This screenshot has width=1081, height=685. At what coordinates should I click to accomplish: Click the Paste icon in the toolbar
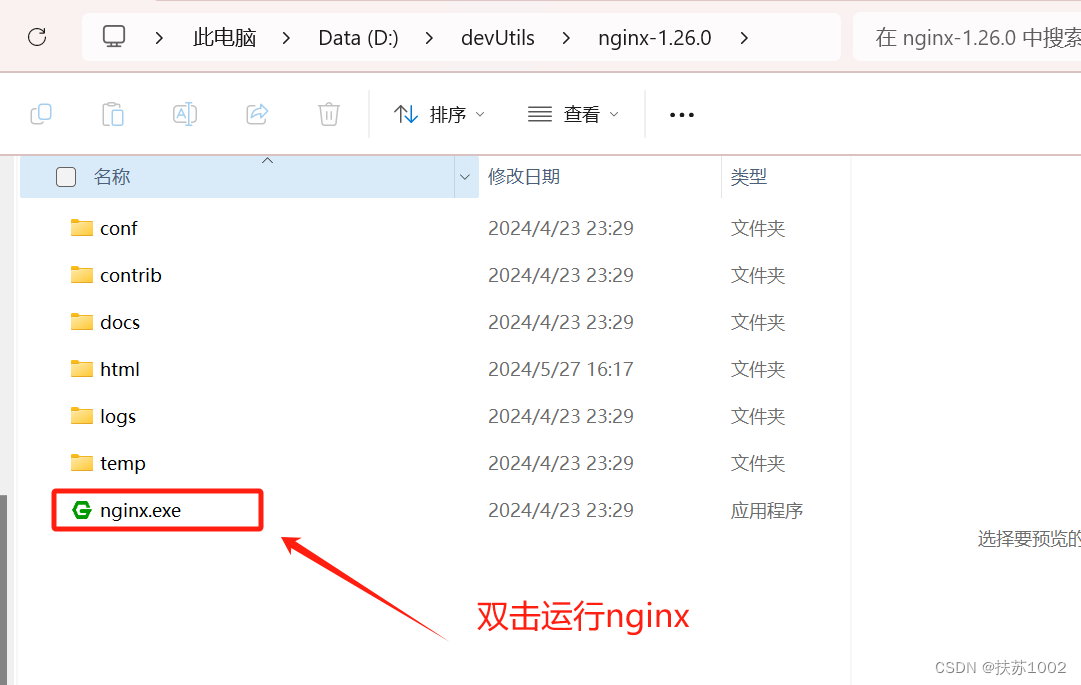113,114
